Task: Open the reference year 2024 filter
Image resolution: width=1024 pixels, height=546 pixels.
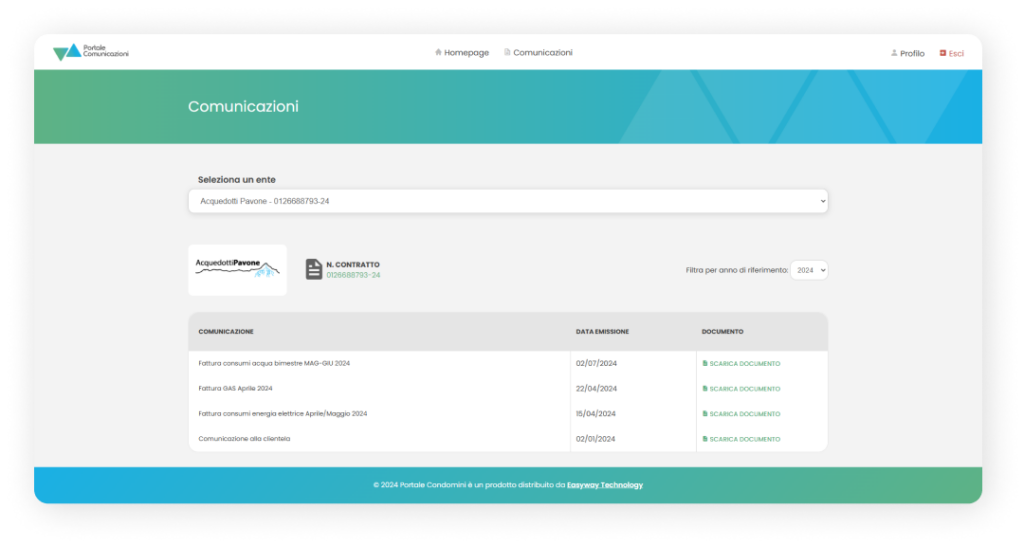Action: pyautogui.click(x=808, y=270)
